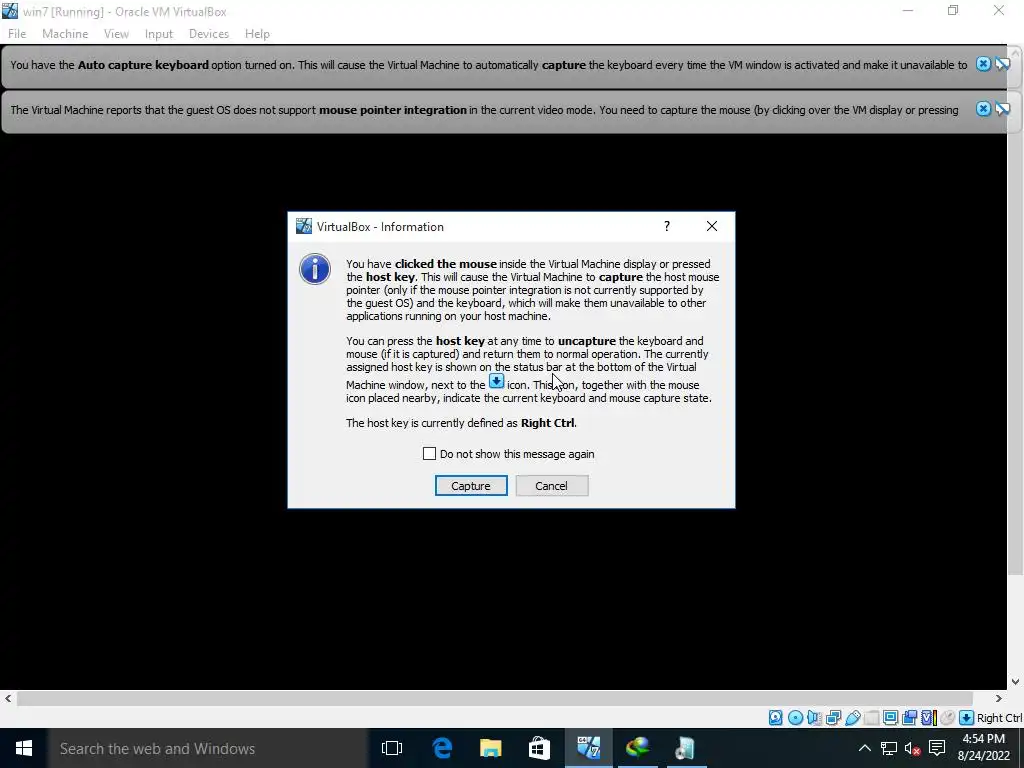Click the blue info icon in the dialog
This screenshot has height=768, width=1024.
point(315,269)
